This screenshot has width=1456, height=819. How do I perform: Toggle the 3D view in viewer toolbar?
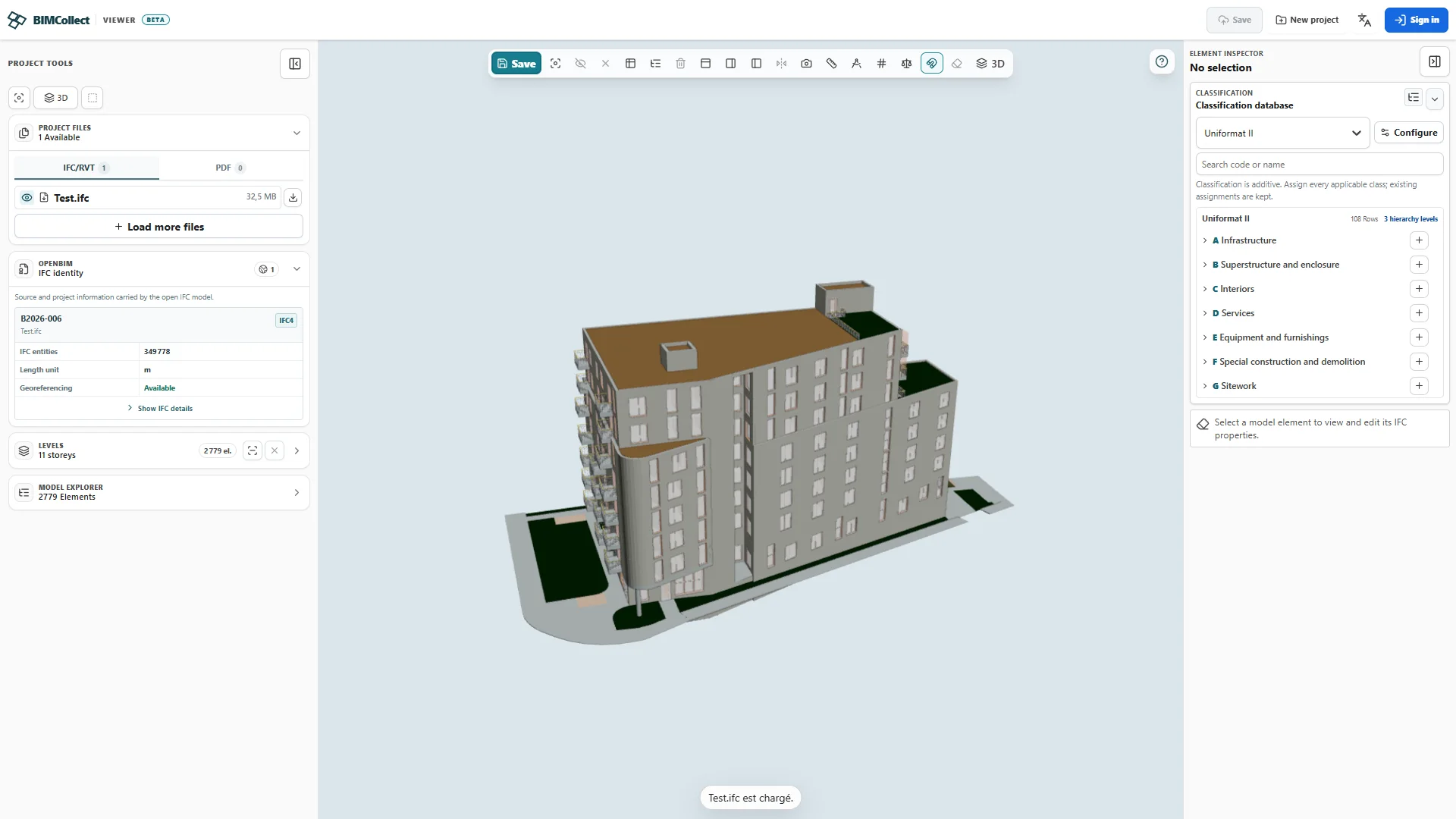(x=990, y=64)
